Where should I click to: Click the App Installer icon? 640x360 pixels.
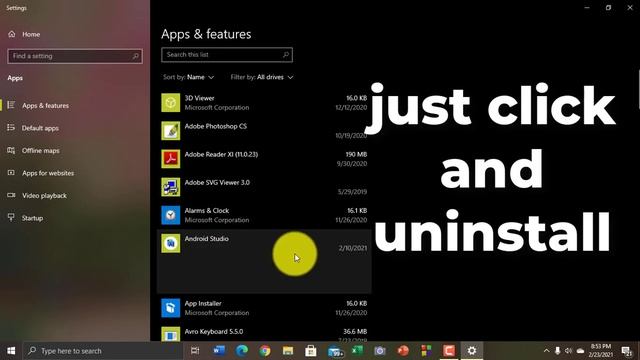tap(171, 308)
